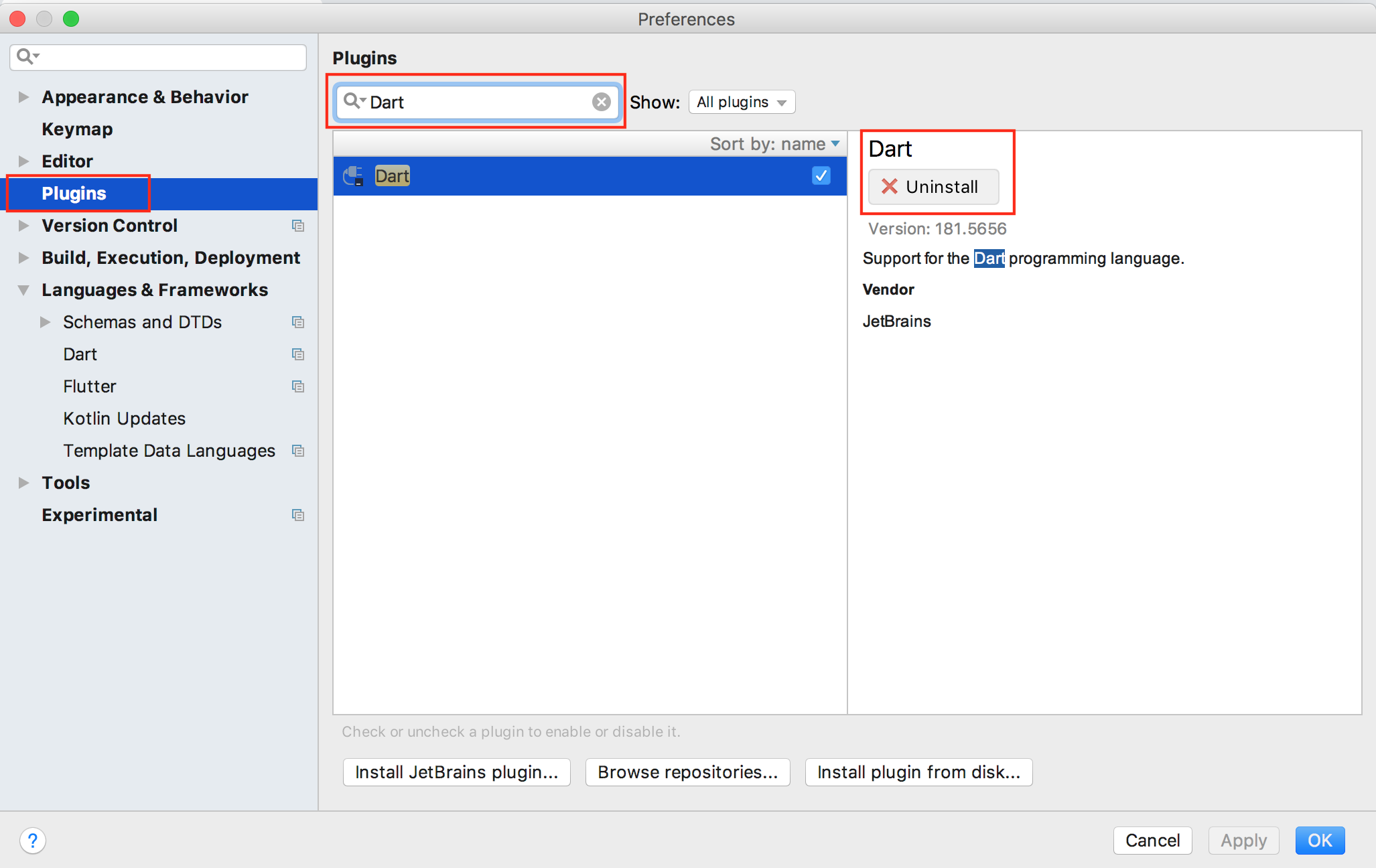This screenshot has width=1376, height=868.
Task: Click Install plugin from disk button
Action: (918, 772)
